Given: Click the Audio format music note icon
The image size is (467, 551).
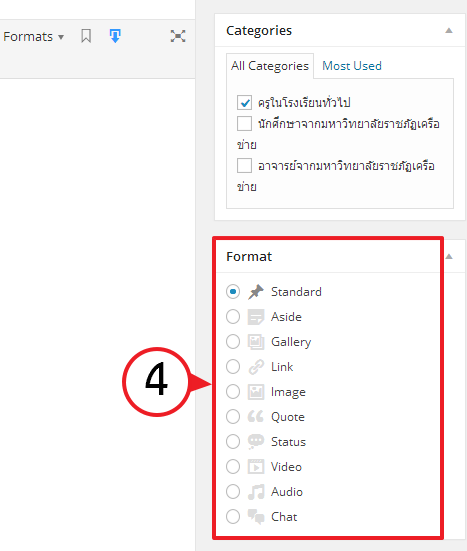Looking at the screenshot, I should (x=256, y=492).
